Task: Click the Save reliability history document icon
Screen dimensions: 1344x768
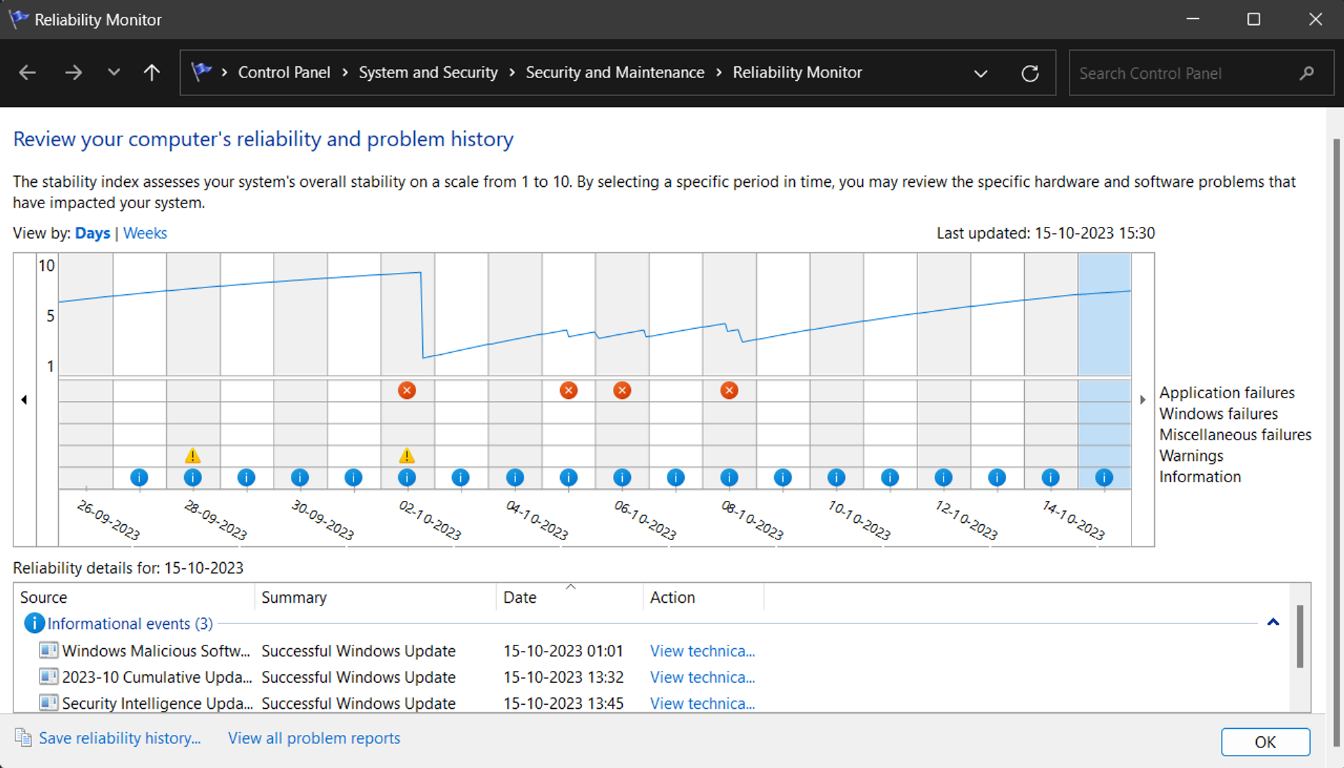Action: (x=23, y=738)
